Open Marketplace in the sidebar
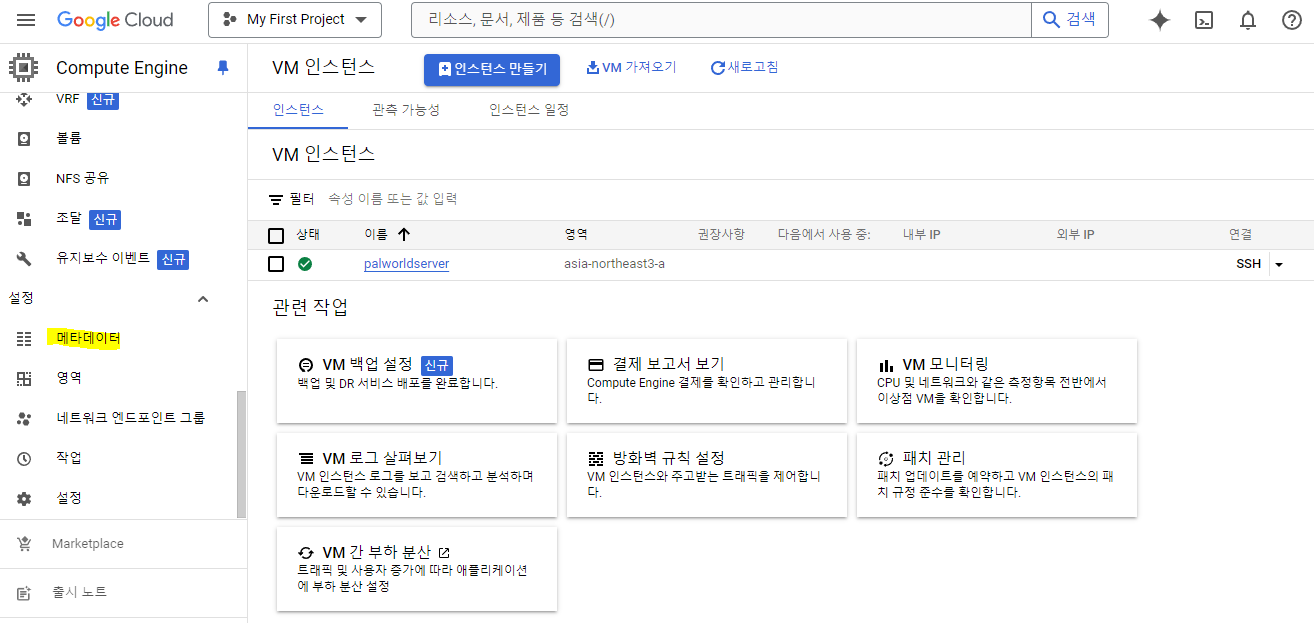The image size is (1314, 623). (88, 544)
